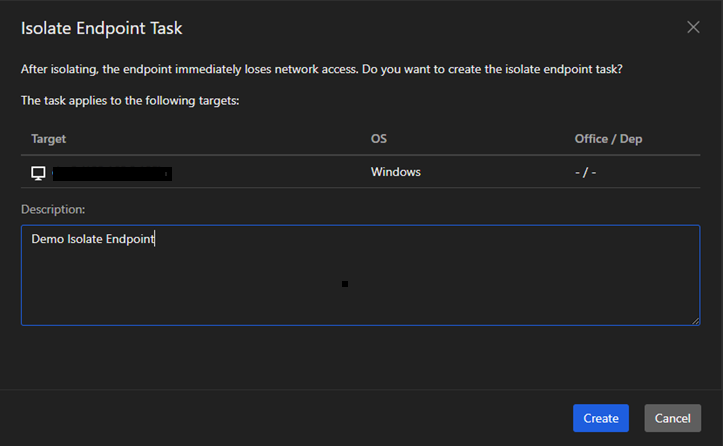The width and height of the screenshot is (723, 446).
Task: Click "The task applies to the following targets" text
Action: click(x=130, y=100)
